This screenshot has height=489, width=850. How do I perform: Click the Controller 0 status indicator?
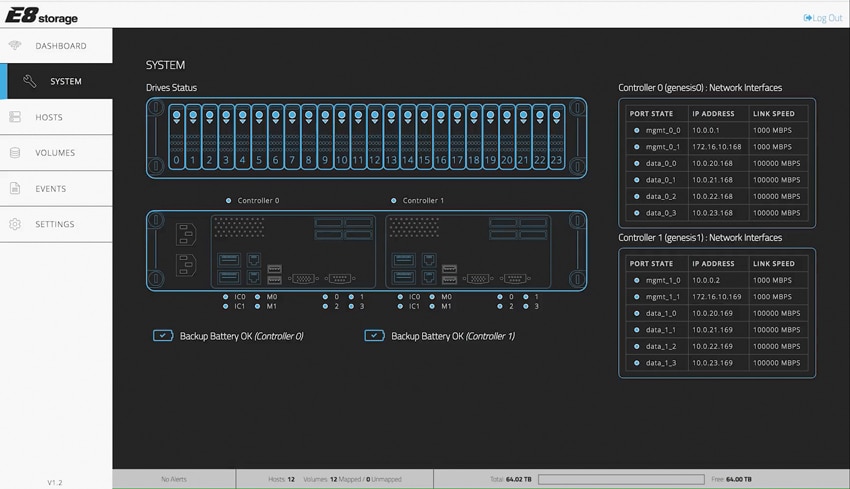[228, 201]
